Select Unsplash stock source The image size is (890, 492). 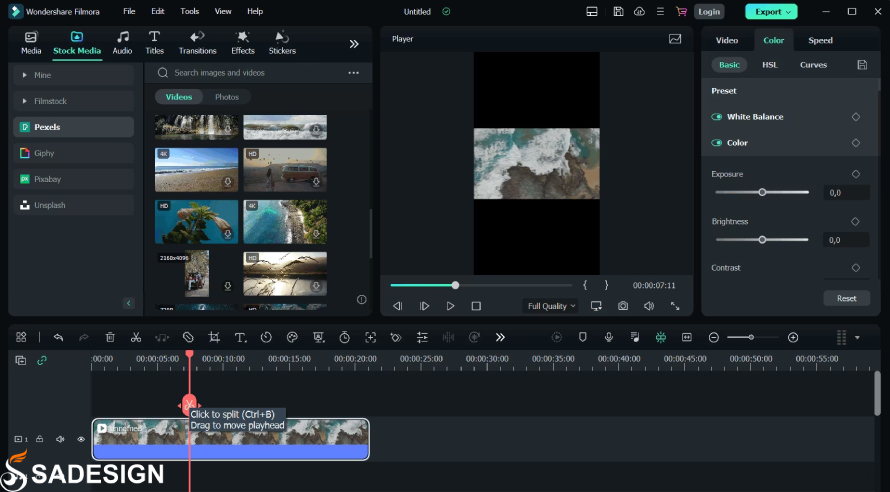click(74, 205)
